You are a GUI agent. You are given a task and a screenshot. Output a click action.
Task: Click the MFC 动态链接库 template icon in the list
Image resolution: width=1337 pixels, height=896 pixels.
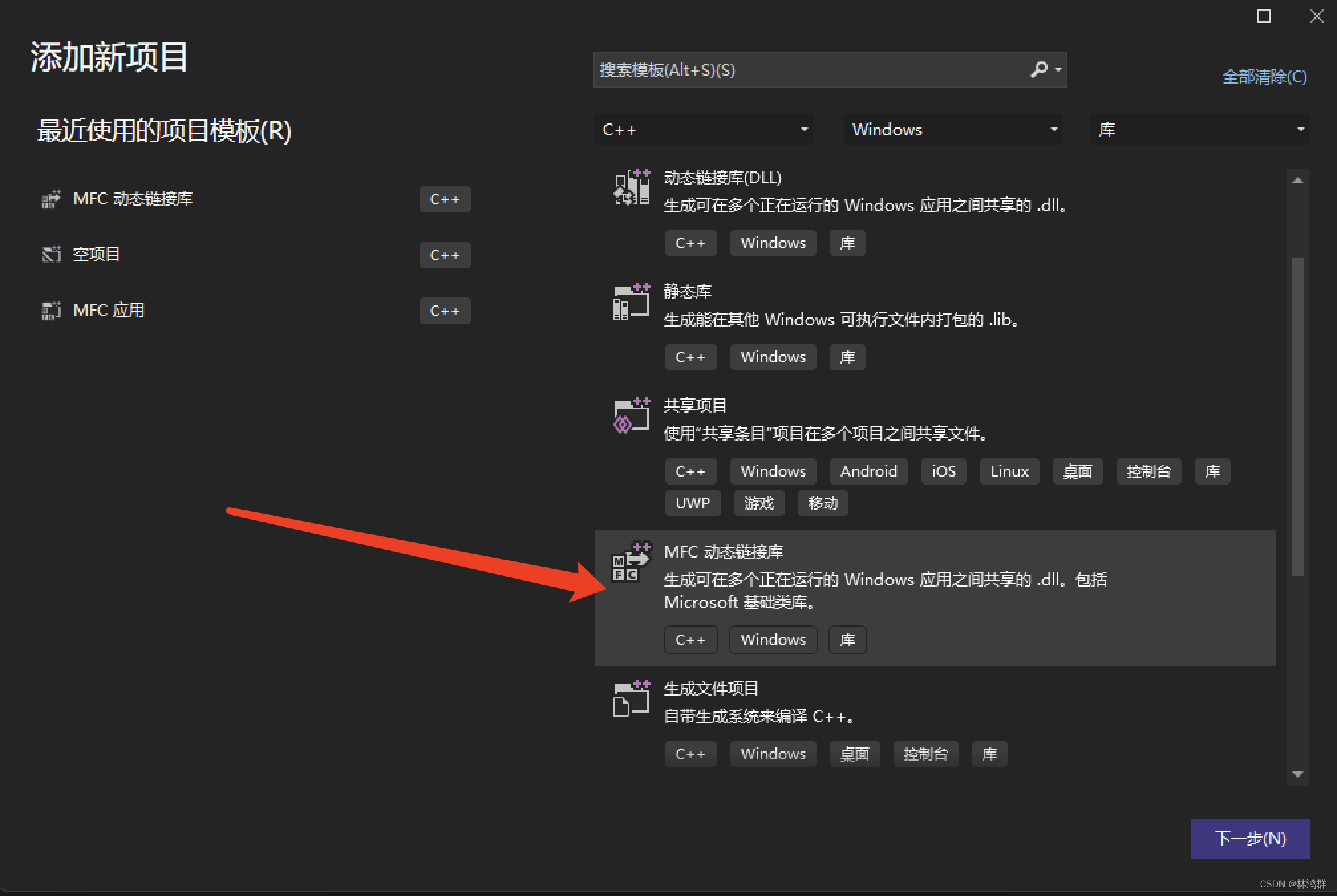coord(631,561)
